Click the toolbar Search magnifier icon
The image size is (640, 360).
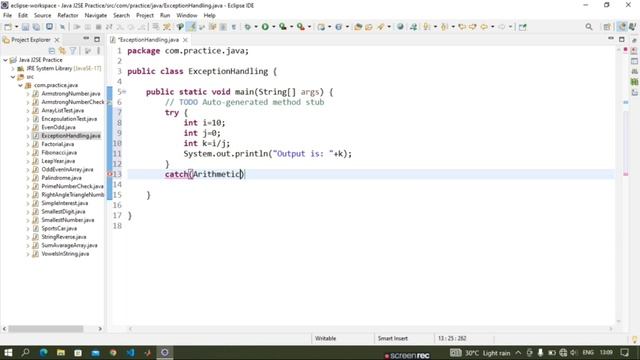(589, 27)
